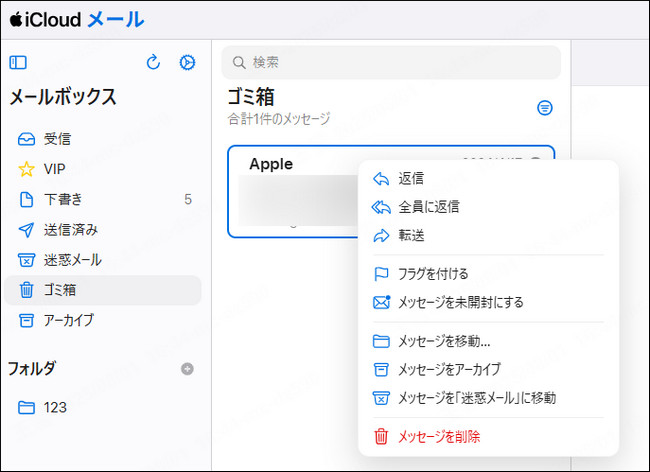
Task: Open the 受信 inbox mailbox
Action: [x=102, y=139]
